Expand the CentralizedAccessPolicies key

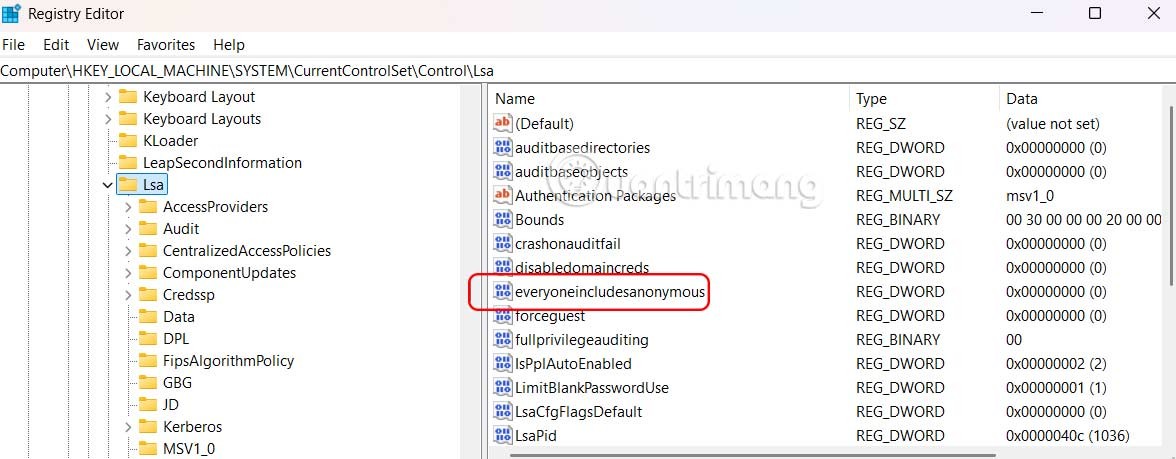point(128,251)
